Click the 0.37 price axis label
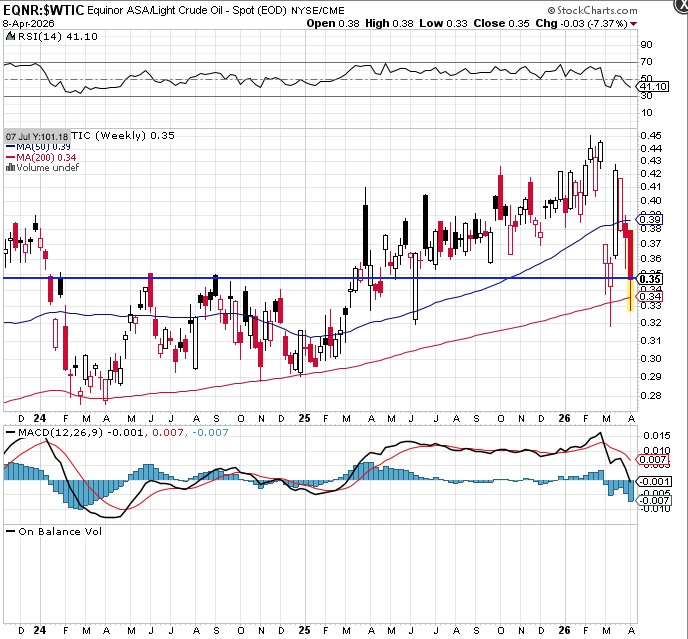 (650, 244)
